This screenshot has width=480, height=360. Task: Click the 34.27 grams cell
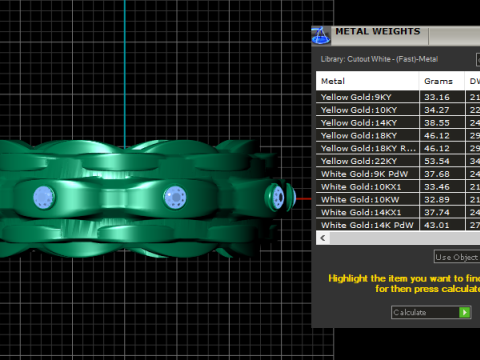[442, 110]
